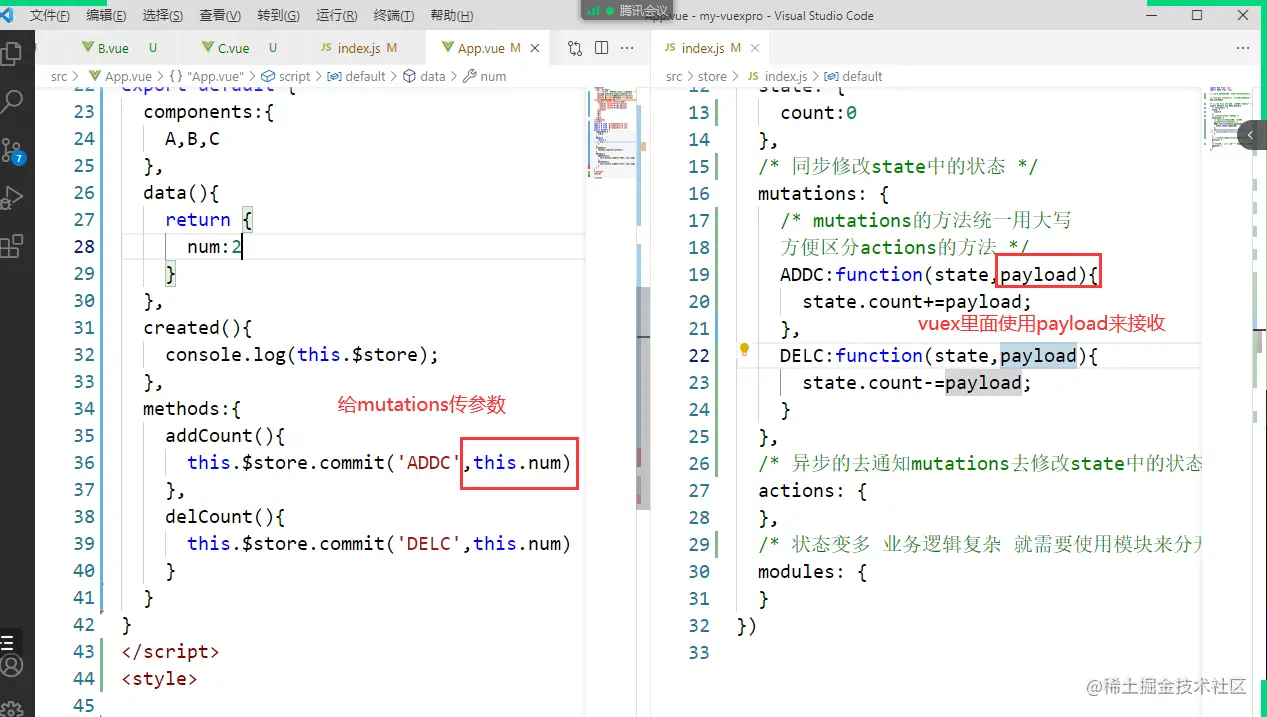
Task: Click the quick-fix lightbulb on line 22
Action: 744,350
